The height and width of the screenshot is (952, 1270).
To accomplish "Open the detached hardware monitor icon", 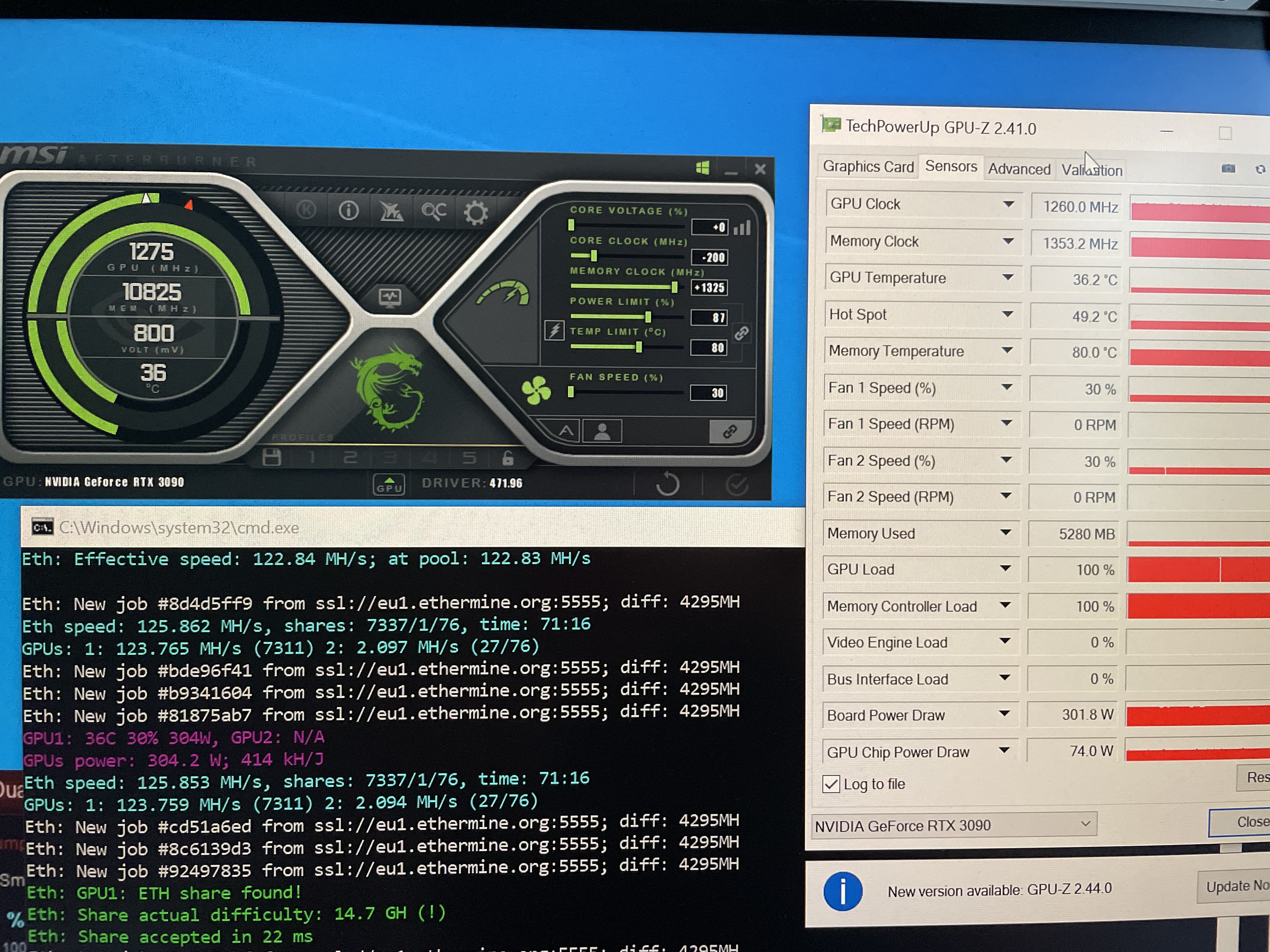I will [x=390, y=297].
